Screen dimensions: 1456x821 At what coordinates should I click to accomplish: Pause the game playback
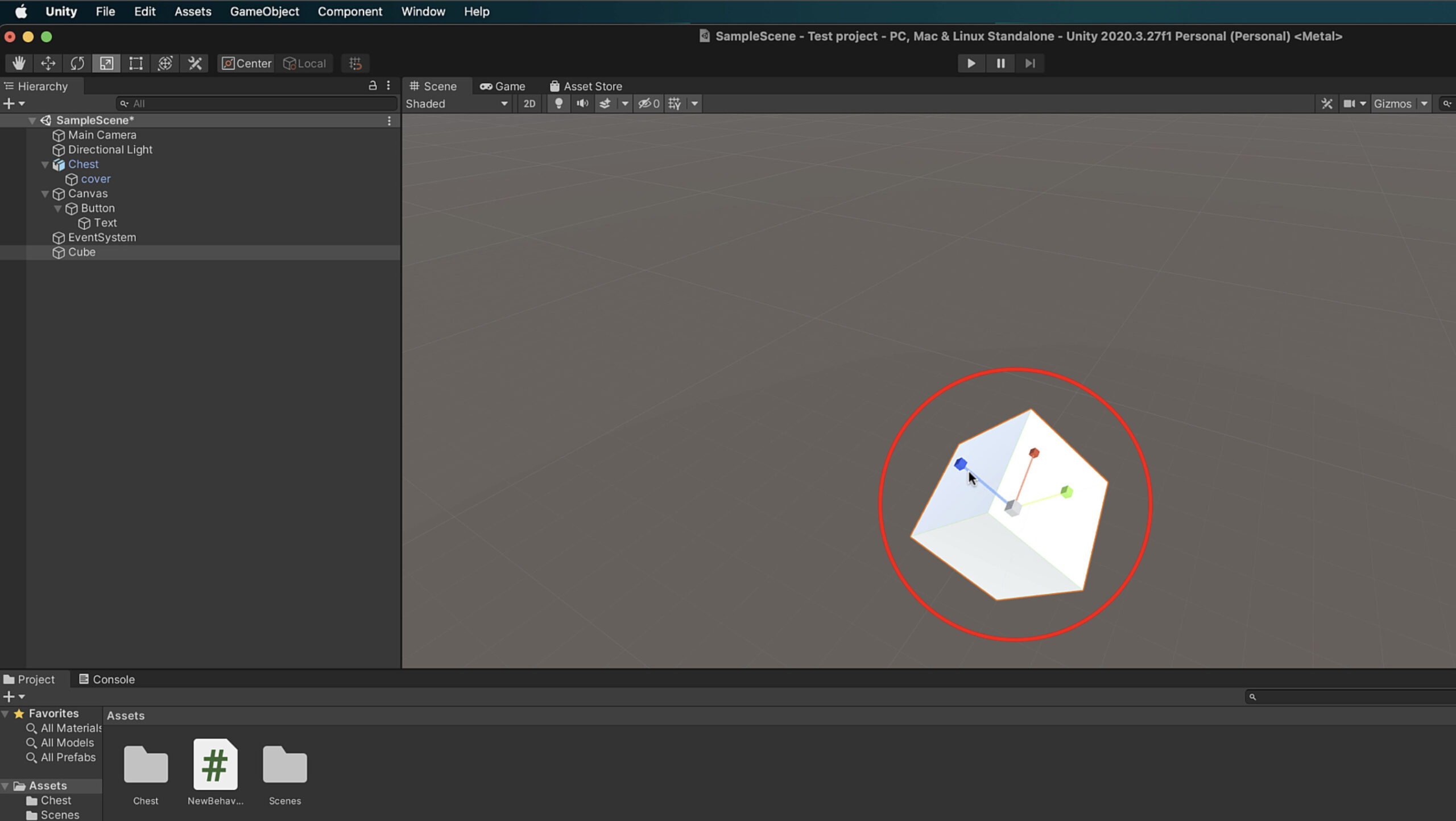1000,63
